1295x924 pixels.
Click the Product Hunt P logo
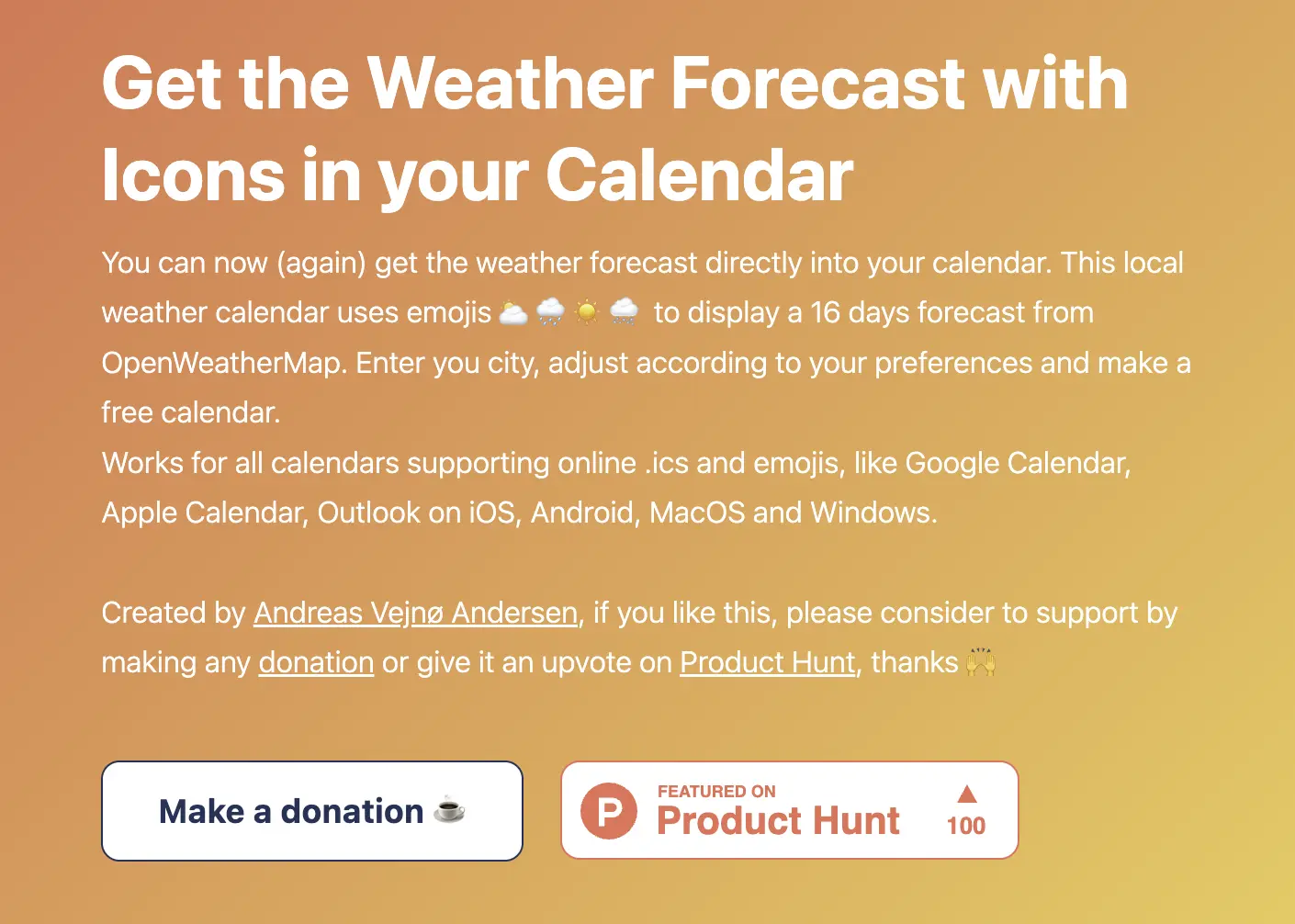click(609, 811)
